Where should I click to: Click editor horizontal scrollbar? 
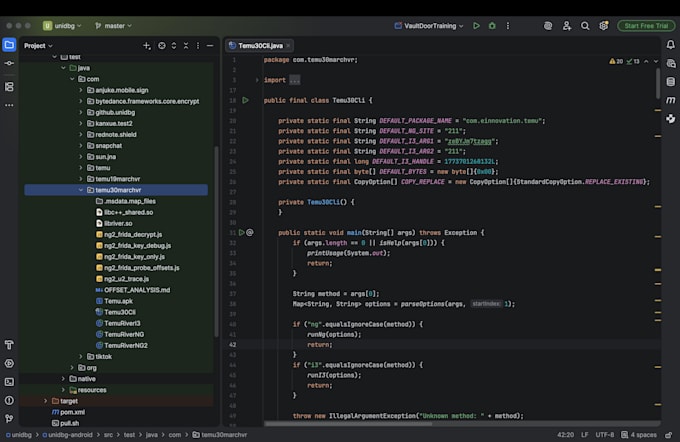pos(348,424)
